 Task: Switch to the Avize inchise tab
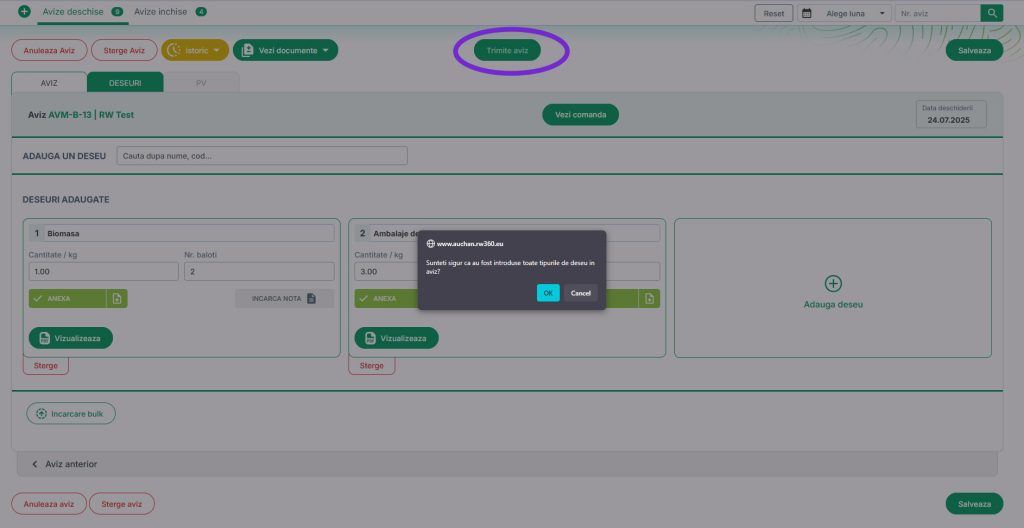point(161,12)
